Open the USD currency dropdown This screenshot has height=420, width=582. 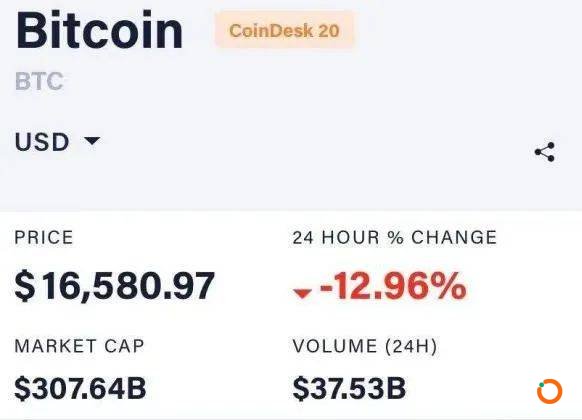click(x=58, y=142)
